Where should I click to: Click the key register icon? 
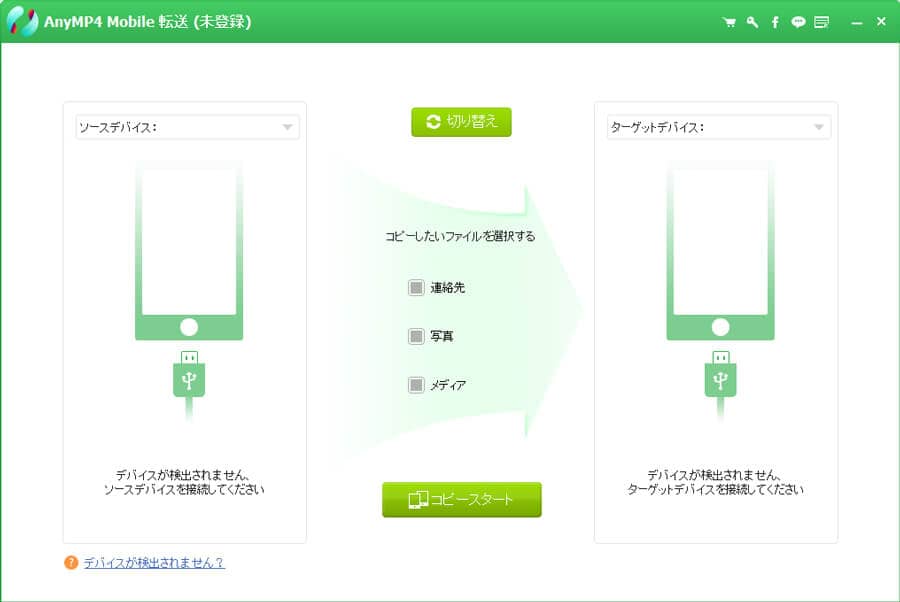point(752,22)
